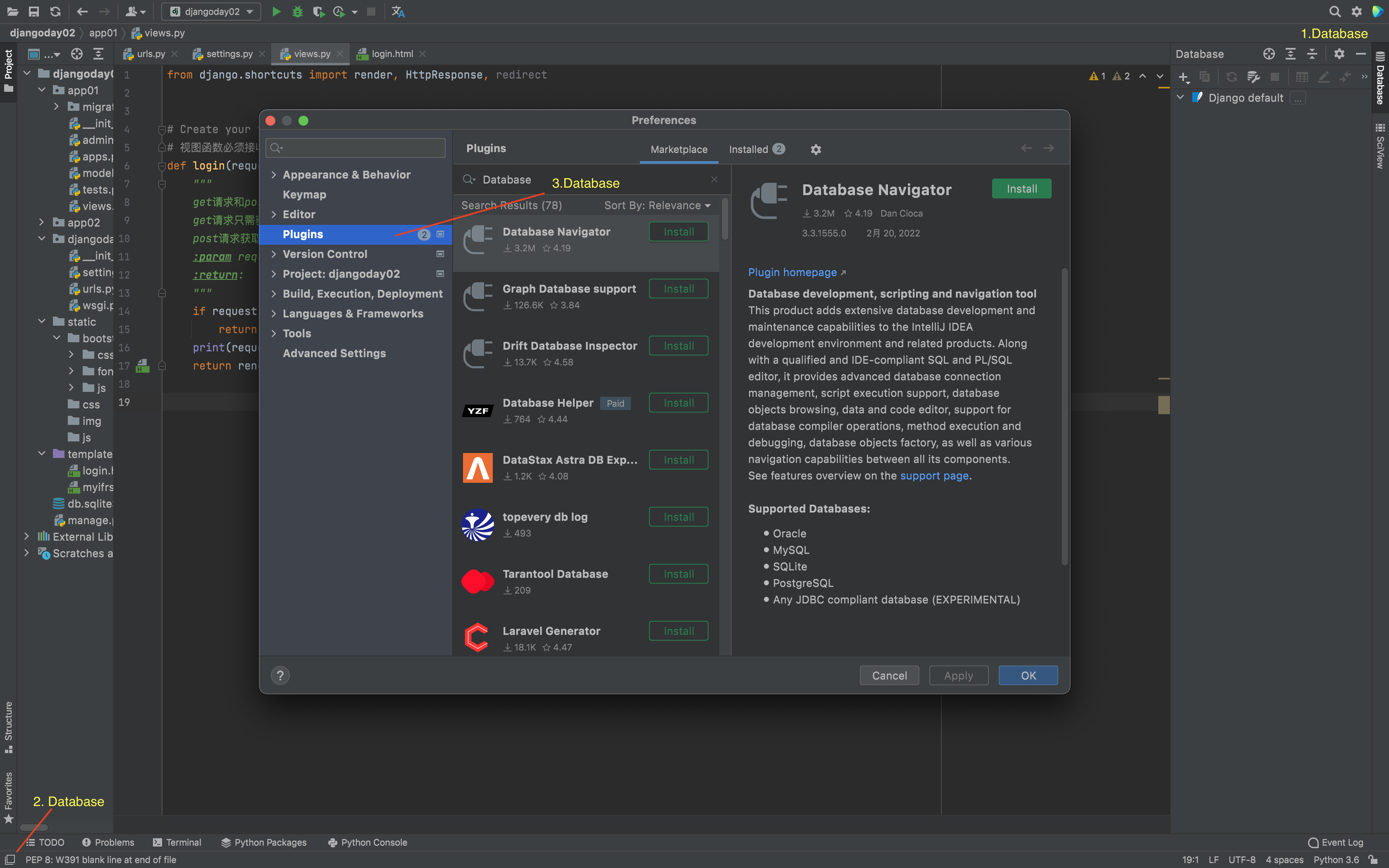Open search everywhere magnifier icon
This screenshot has height=868, width=1389.
[1335, 12]
